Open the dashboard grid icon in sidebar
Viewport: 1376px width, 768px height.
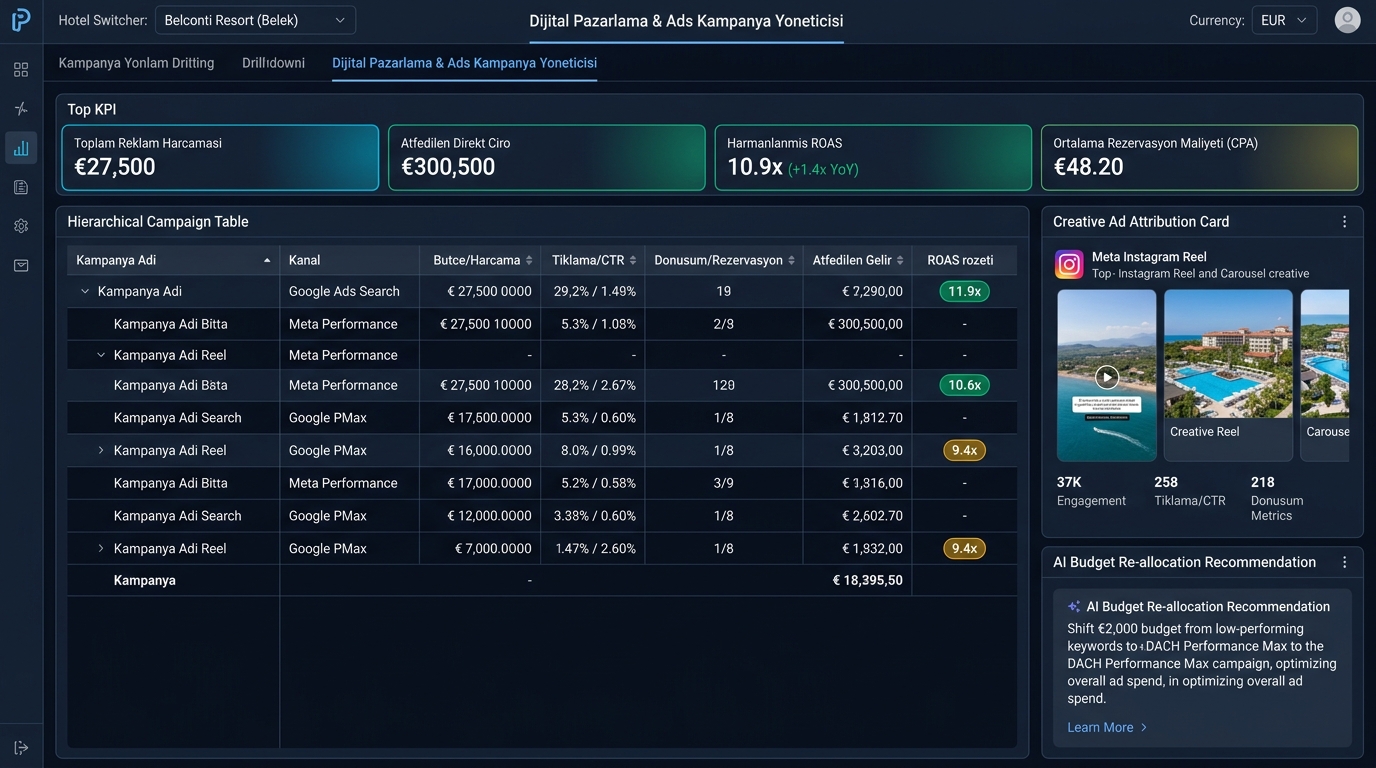pos(21,70)
